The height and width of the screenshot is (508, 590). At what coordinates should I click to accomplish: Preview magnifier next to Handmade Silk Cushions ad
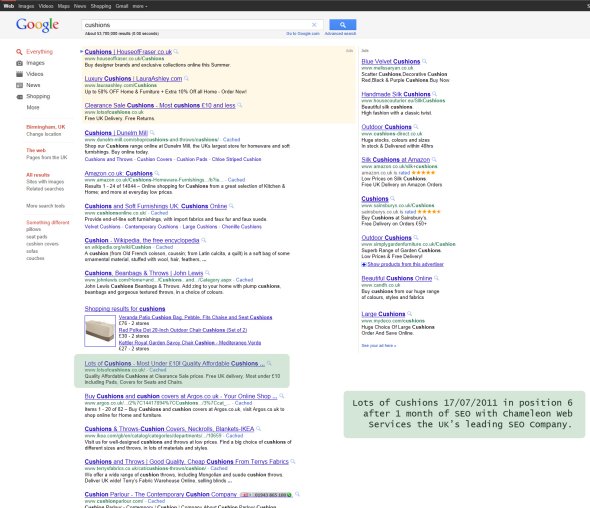click(x=435, y=94)
